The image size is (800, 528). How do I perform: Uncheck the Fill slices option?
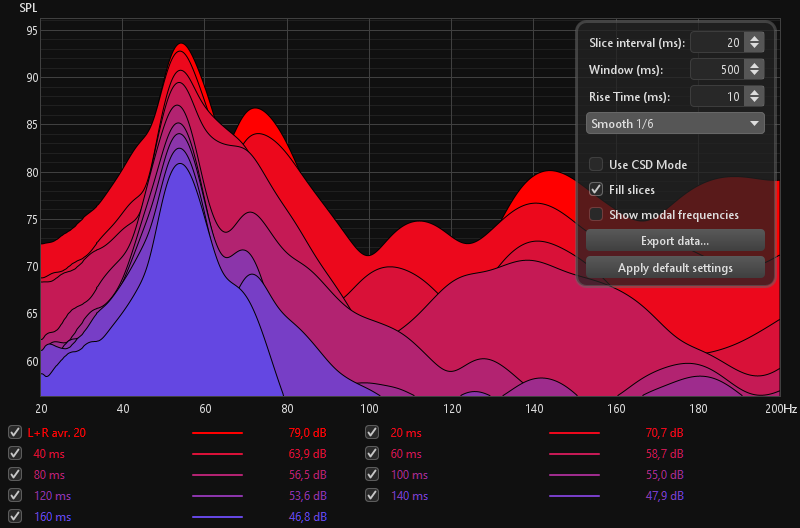point(596,190)
